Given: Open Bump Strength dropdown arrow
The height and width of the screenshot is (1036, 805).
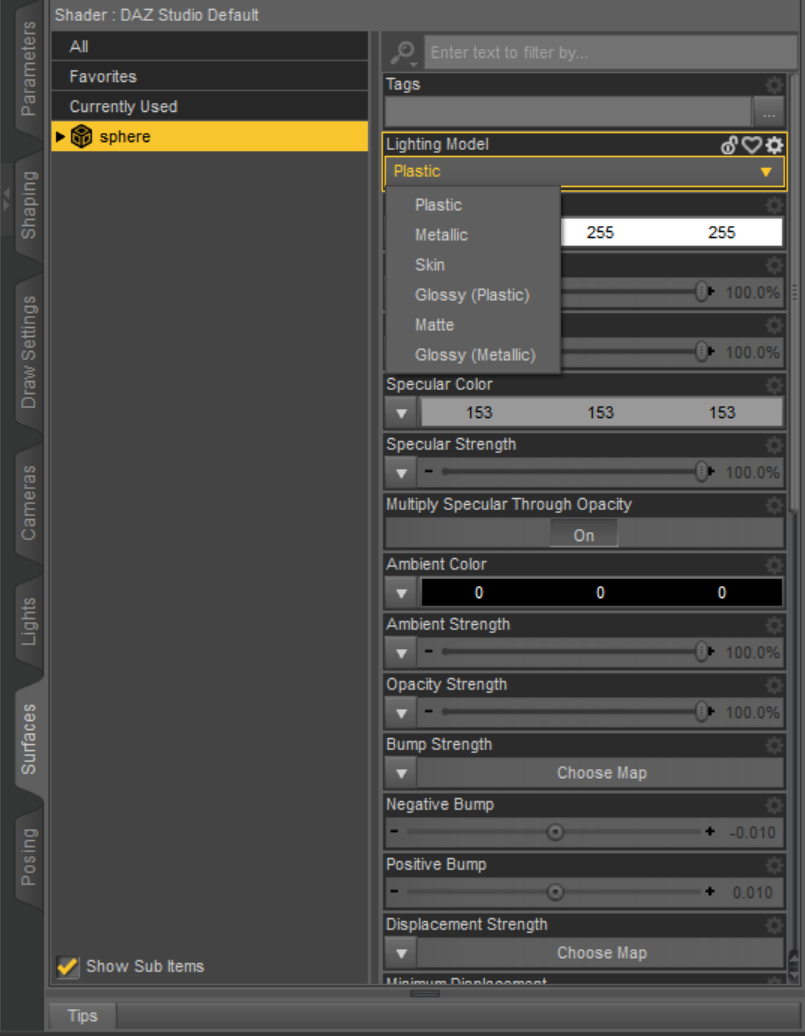Looking at the screenshot, I should coord(401,773).
